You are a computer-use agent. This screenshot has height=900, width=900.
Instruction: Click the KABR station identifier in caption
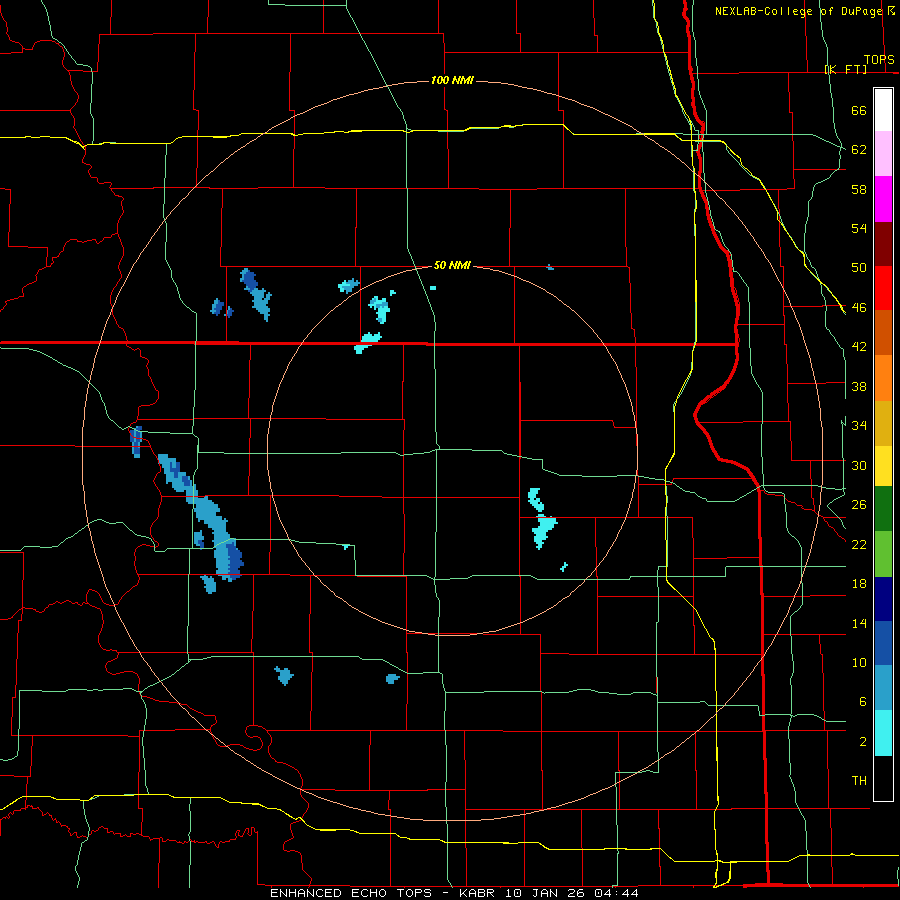pos(479,893)
